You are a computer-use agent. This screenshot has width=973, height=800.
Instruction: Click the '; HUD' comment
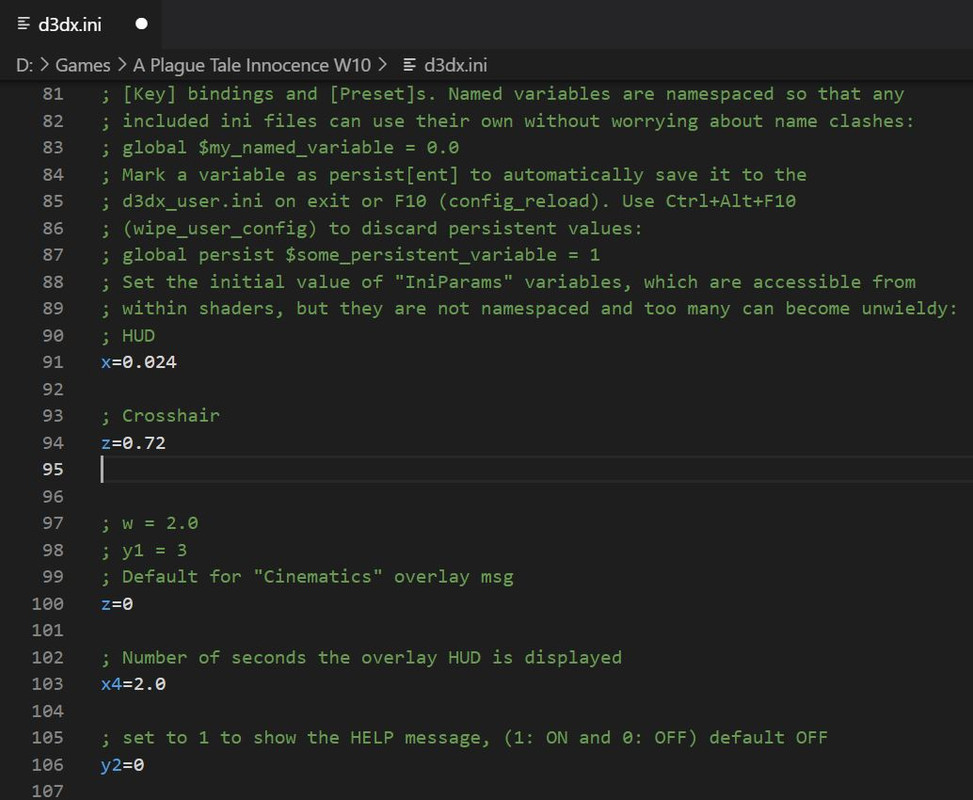pos(128,336)
